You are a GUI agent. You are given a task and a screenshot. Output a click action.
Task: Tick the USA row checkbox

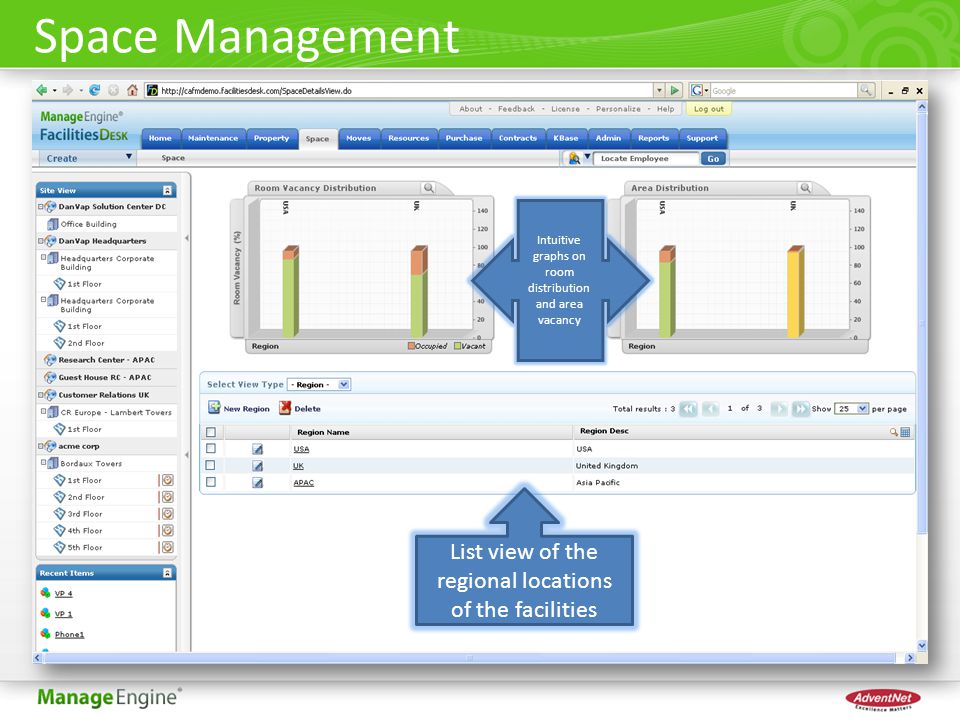[x=211, y=448]
